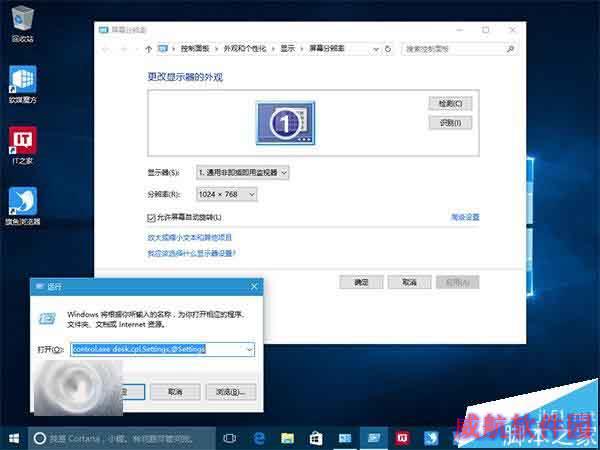The width and height of the screenshot is (600, 450).
Task: Close the Run dialog
Action: [254, 287]
